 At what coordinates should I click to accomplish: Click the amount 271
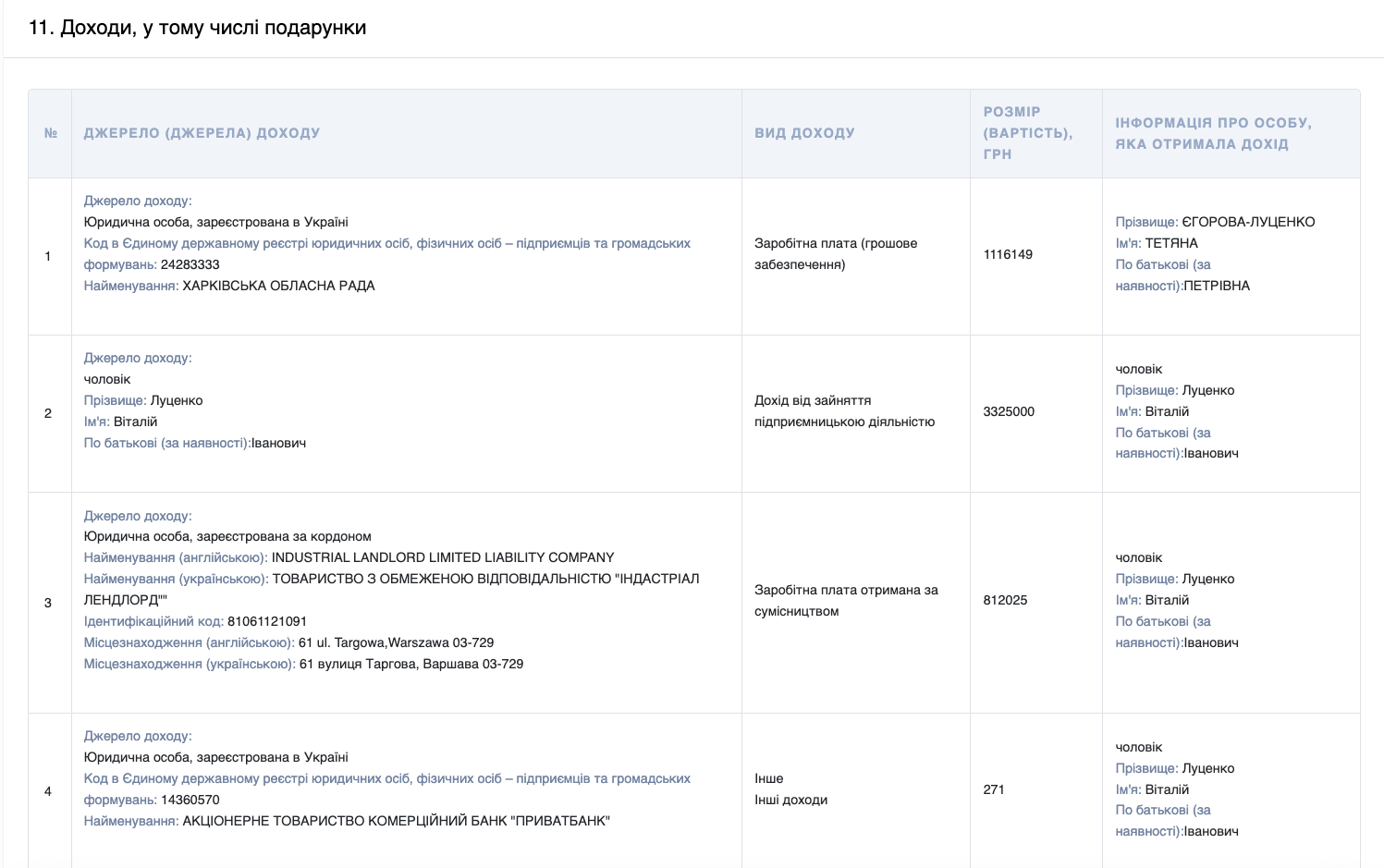994,789
